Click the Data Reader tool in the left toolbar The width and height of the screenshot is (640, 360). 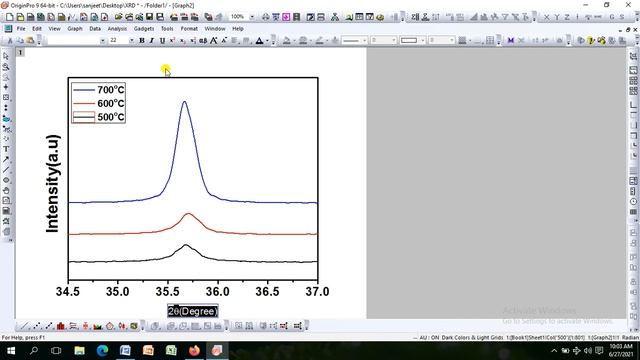click(6, 98)
